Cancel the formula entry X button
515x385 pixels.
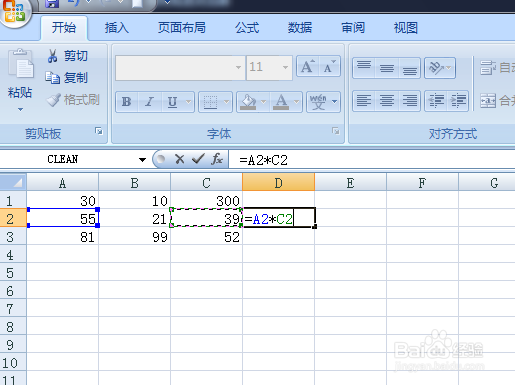(179, 159)
